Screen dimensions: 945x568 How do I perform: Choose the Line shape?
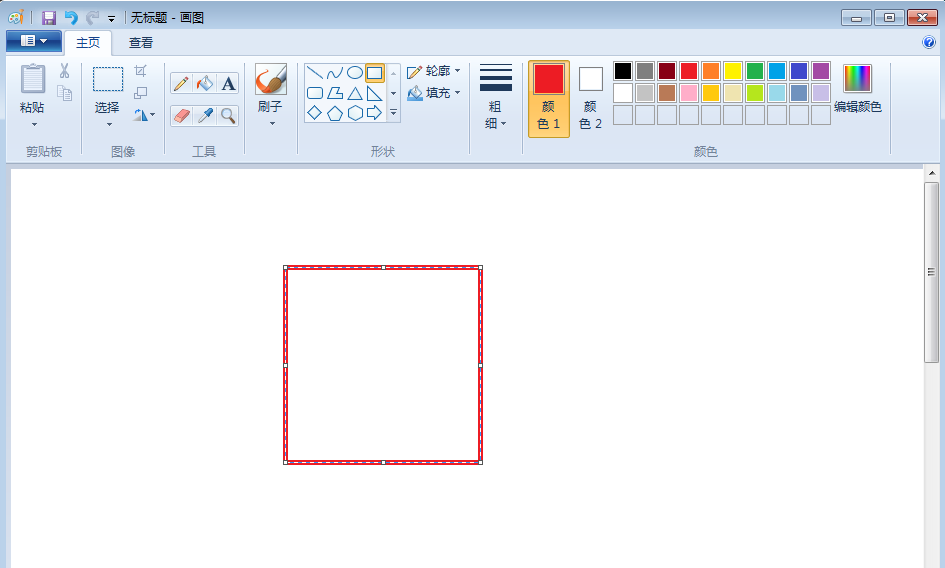click(x=315, y=74)
